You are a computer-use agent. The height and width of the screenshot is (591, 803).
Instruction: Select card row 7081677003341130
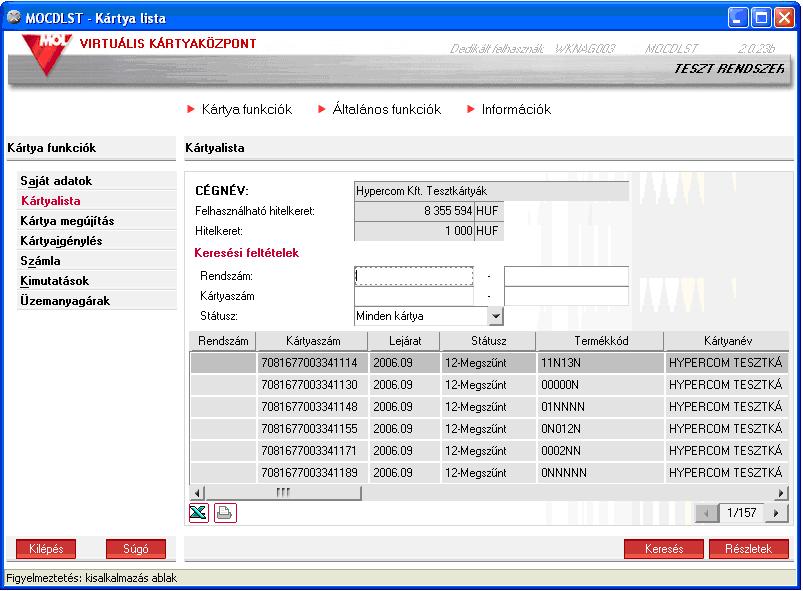point(489,385)
